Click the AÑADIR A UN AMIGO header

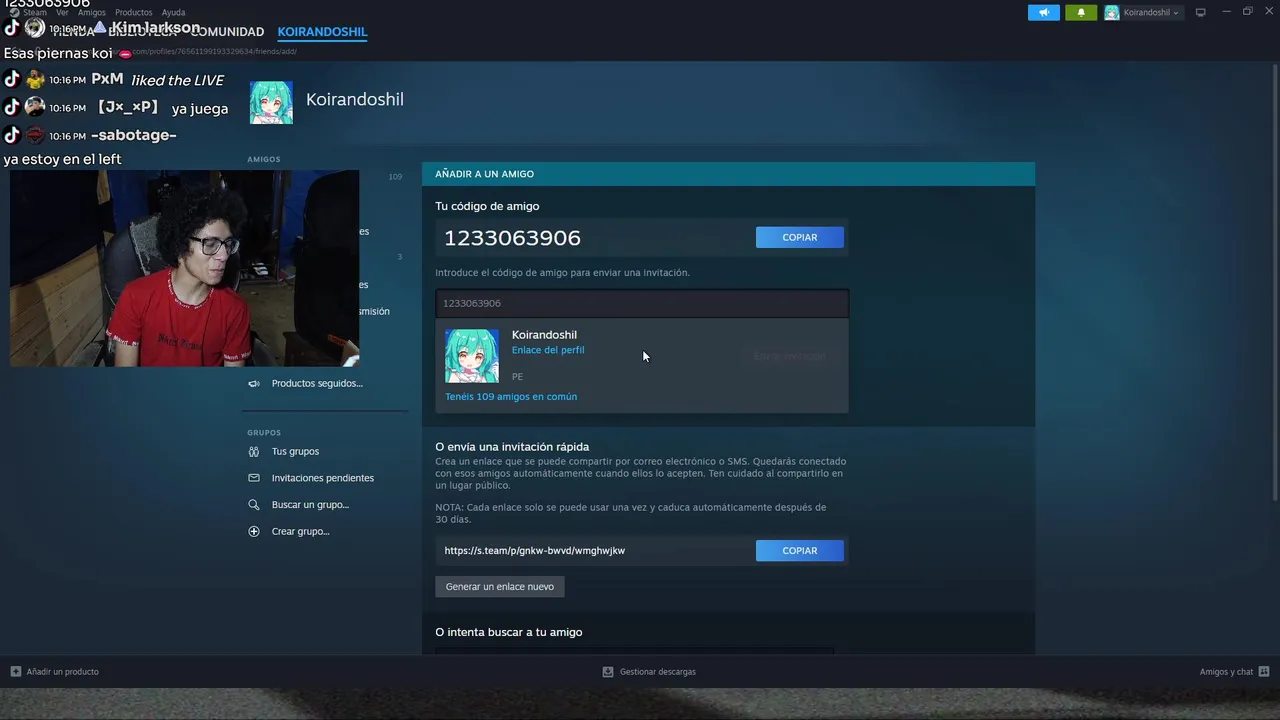pos(728,174)
